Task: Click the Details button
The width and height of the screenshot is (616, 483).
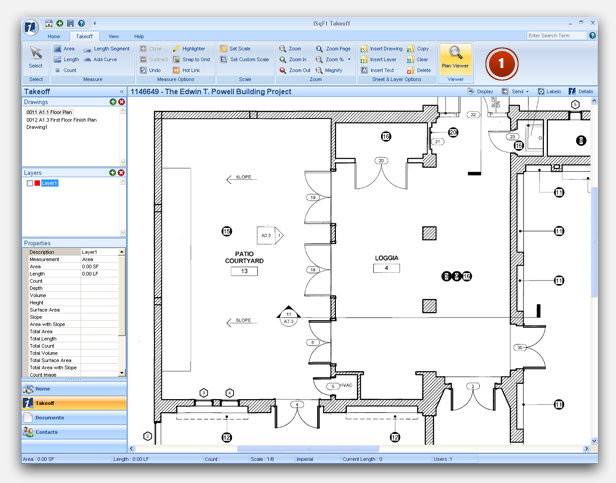Action: [x=581, y=91]
